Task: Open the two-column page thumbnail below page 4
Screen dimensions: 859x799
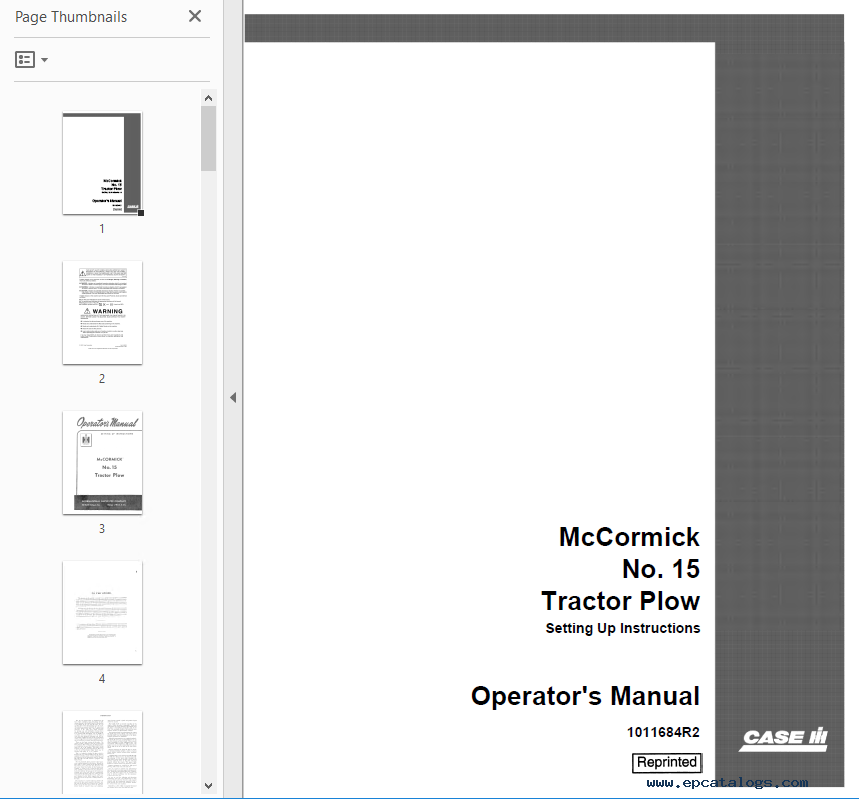Action: tap(102, 752)
